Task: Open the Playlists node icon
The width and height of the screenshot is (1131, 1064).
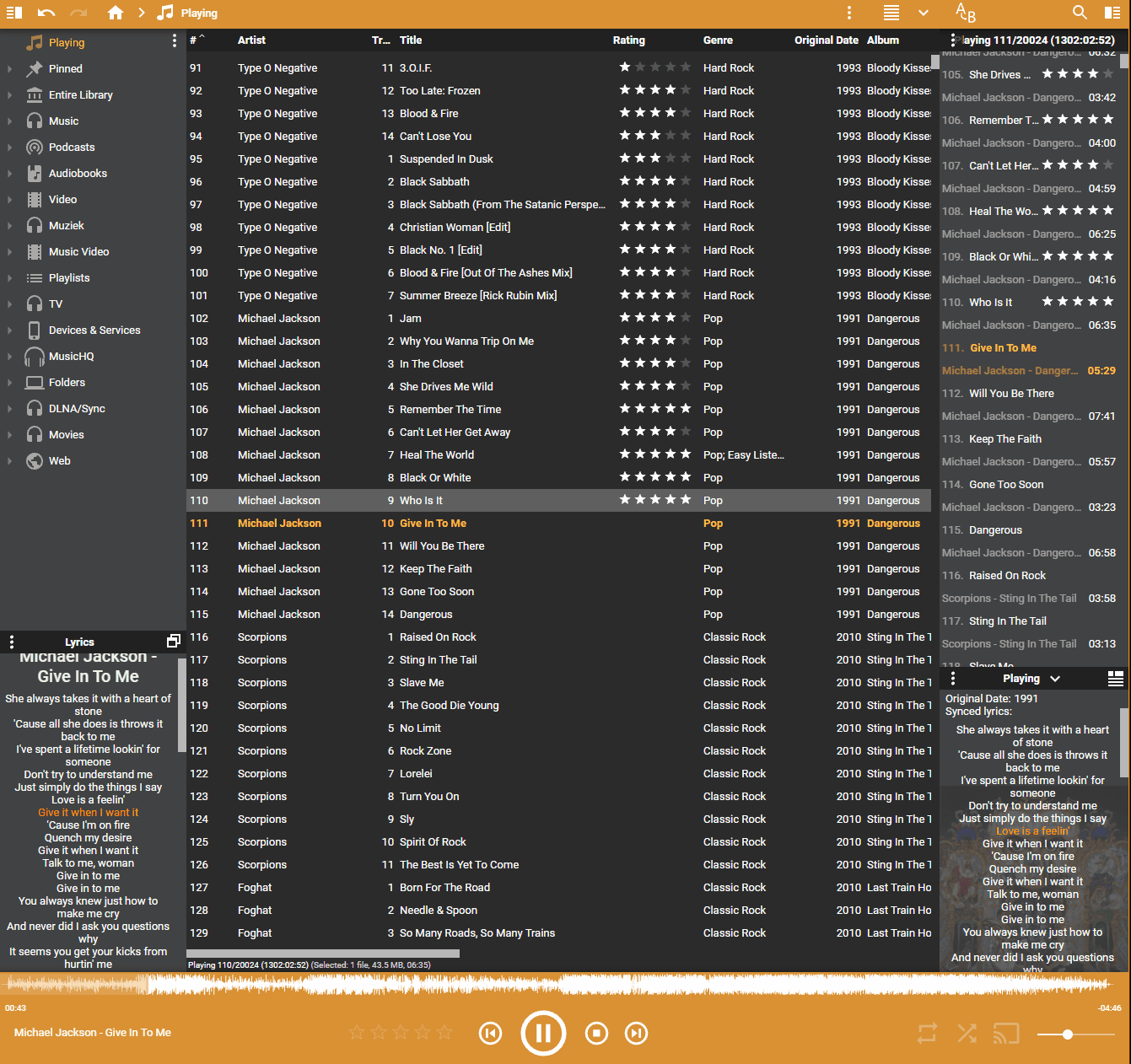Action: (35, 278)
